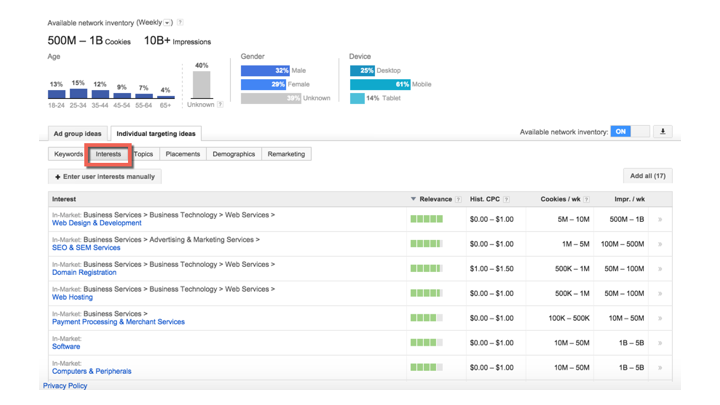Click help icon next to Cookies / wk
Viewport: 720px width, 405px height.
[587, 199]
